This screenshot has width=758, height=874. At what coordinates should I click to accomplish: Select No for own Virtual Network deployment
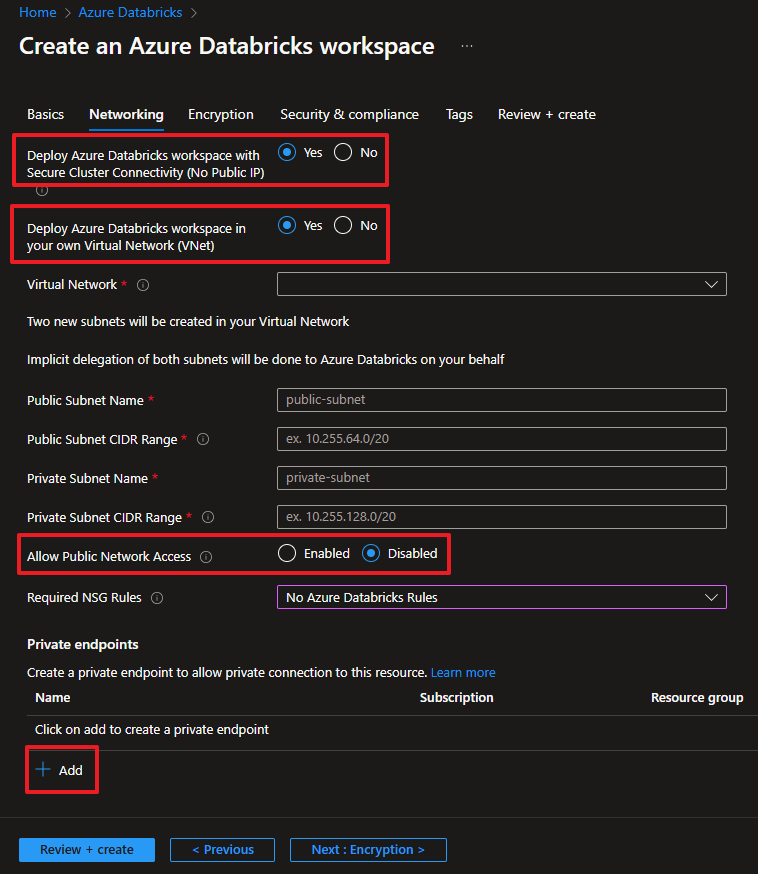[343, 225]
